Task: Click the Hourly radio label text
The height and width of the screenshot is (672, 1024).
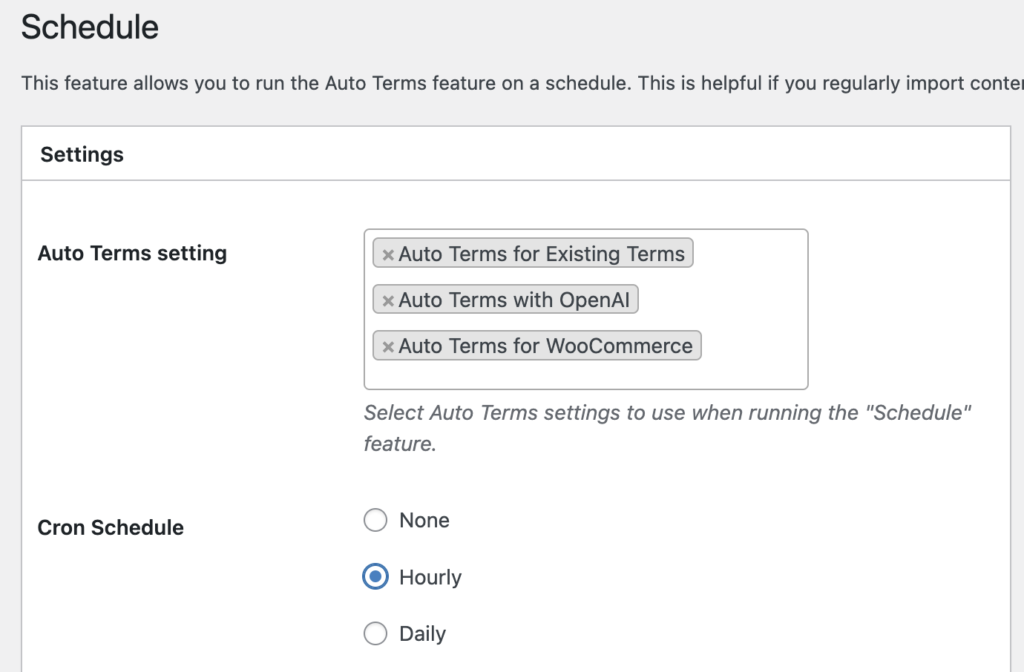Action: click(x=431, y=577)
